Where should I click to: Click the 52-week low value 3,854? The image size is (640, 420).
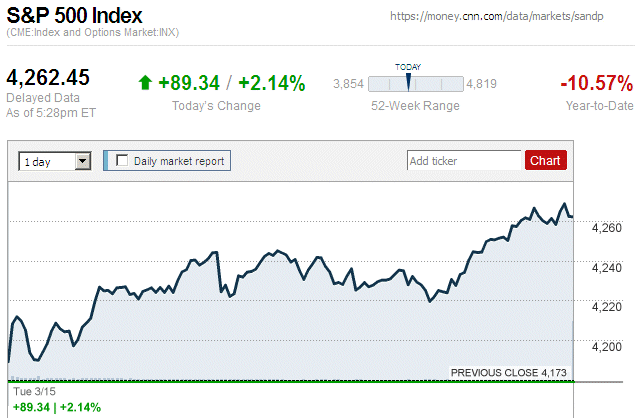click(x=347, y=84)
